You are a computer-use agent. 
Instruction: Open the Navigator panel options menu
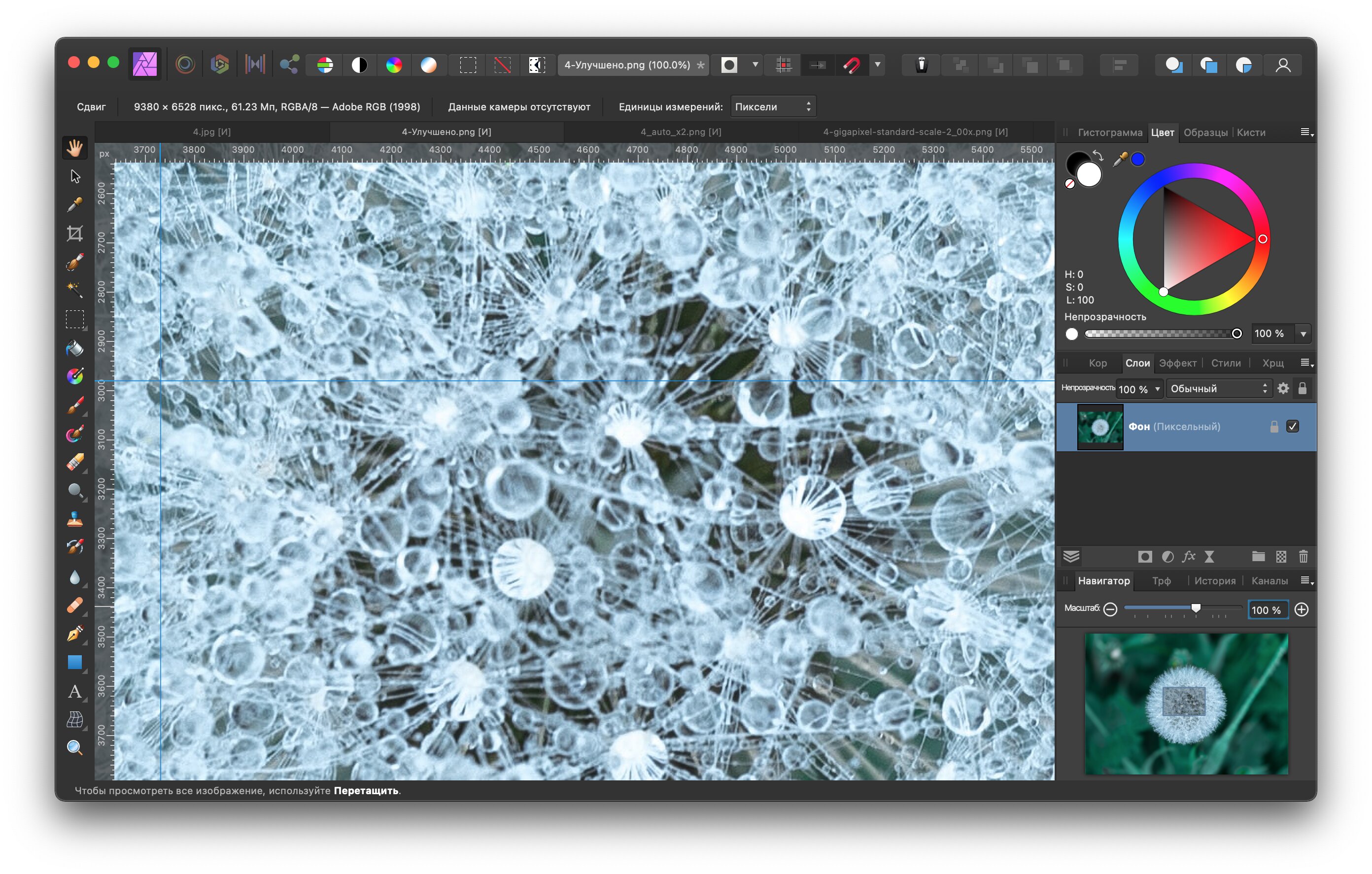pyautogui.click(x=1306, y=580)
